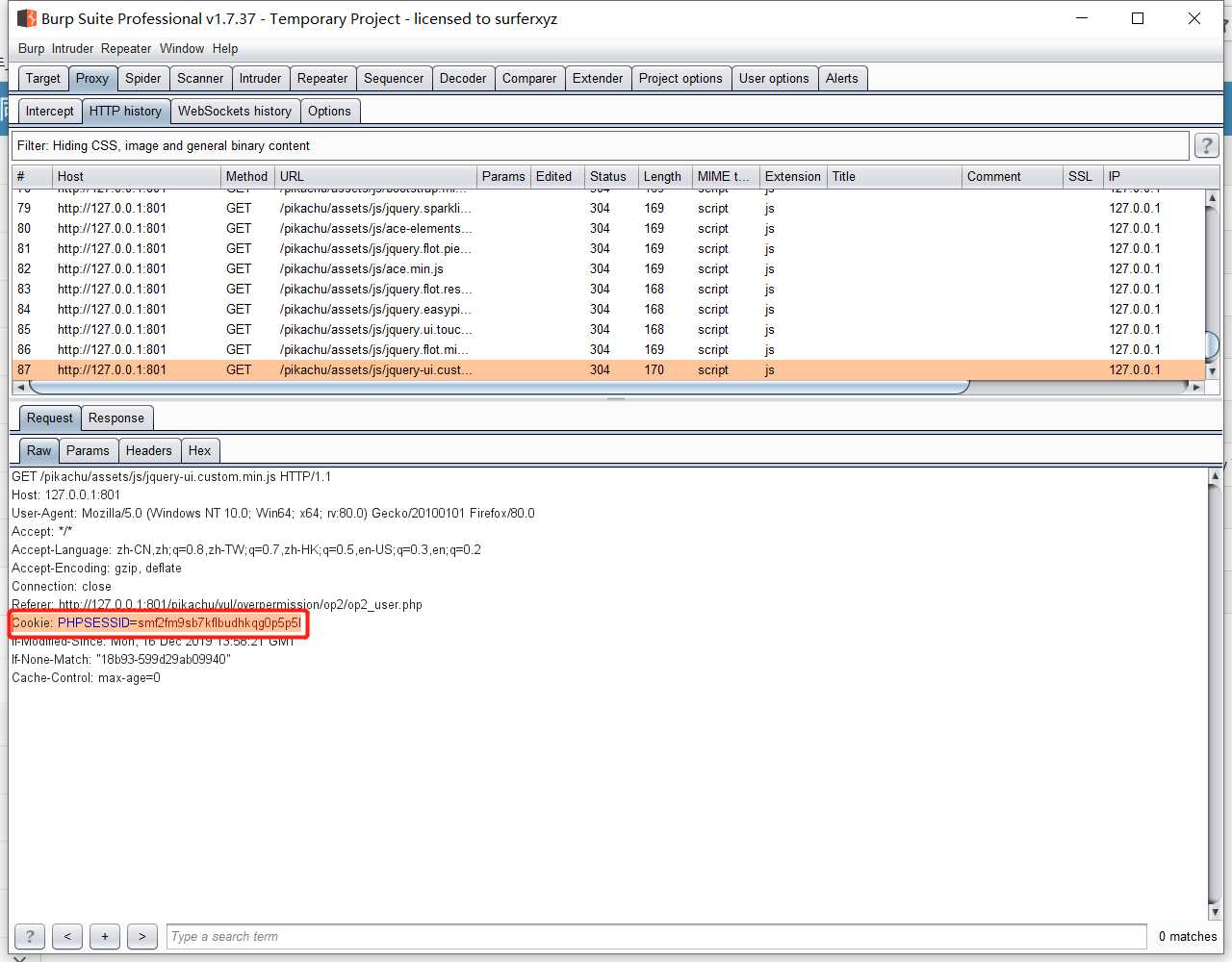Sort by the Comment column header
This screenshot has height=962, width=1232.
coord(1013,176)
